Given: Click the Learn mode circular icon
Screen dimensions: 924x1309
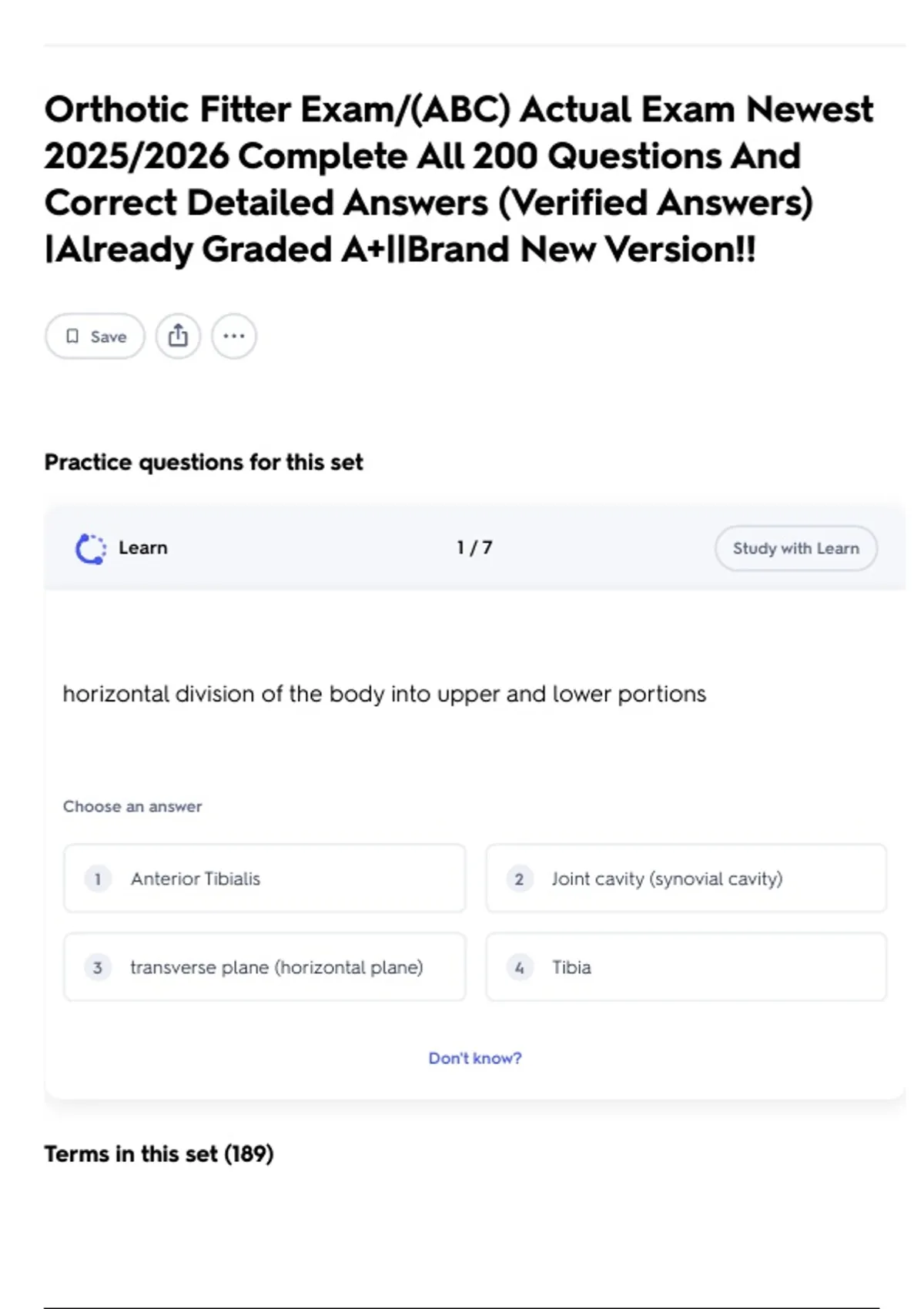Looking at the screenshot, I should coord(91,549).
